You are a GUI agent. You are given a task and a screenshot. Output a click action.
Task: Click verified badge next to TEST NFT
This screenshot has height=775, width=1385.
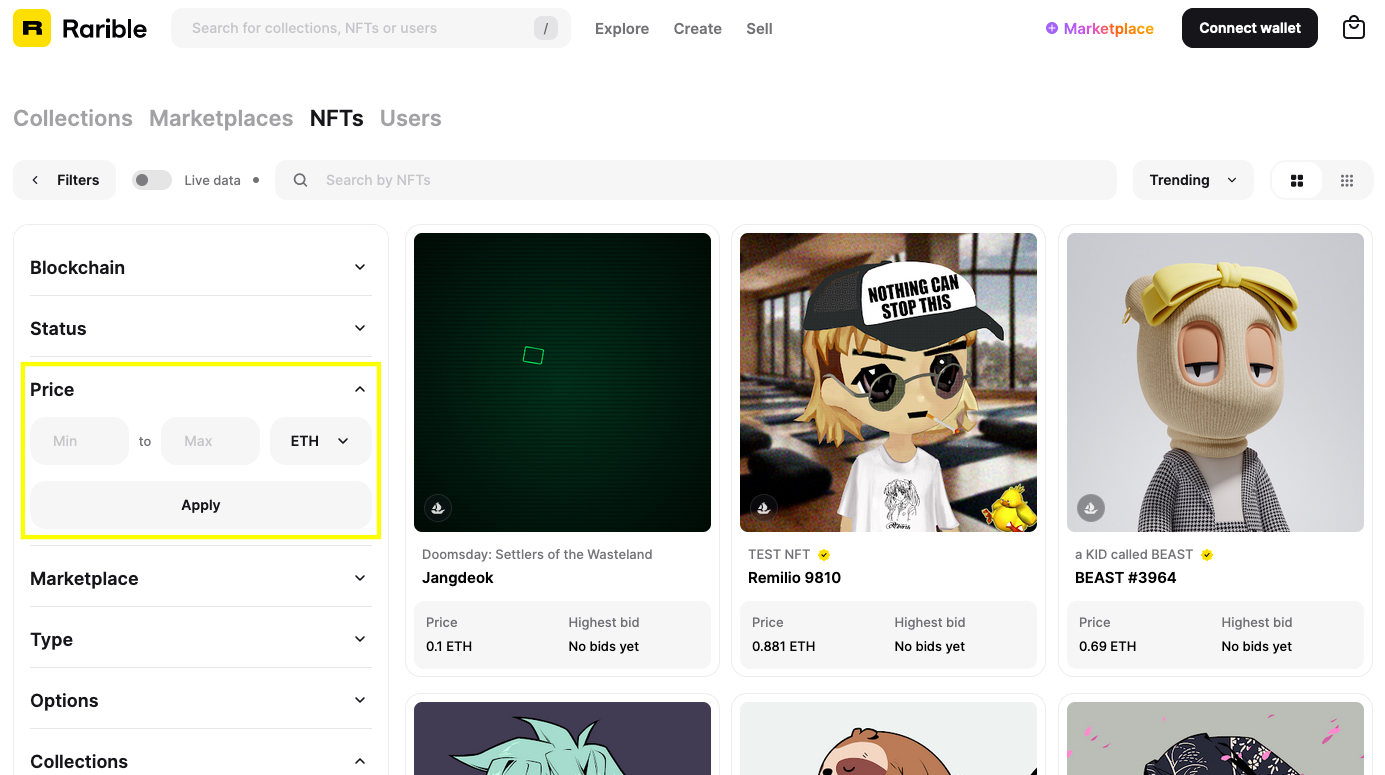(x=824, y=555)
